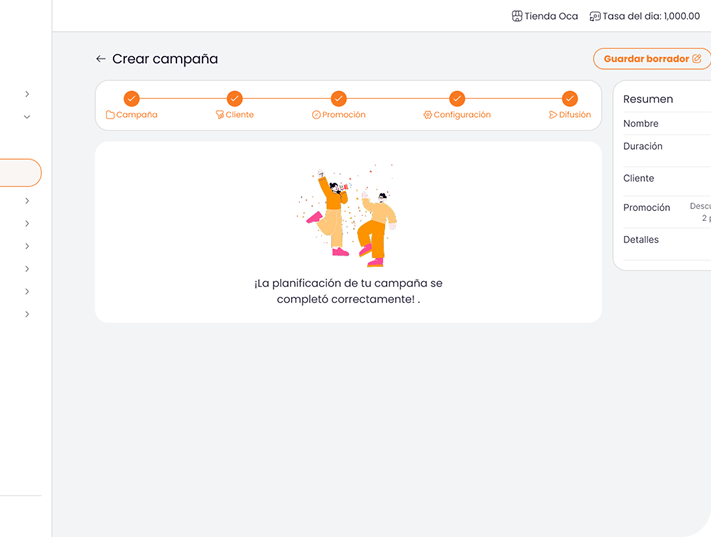Click the Difusión send icon
This screenshot has height=537, width=711.
coord(553,115)
